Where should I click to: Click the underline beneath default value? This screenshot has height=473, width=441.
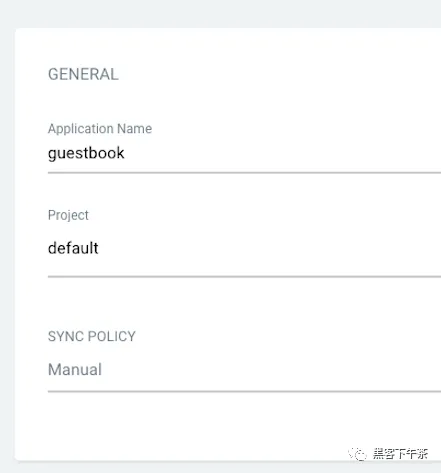click(x=244, y=276)
